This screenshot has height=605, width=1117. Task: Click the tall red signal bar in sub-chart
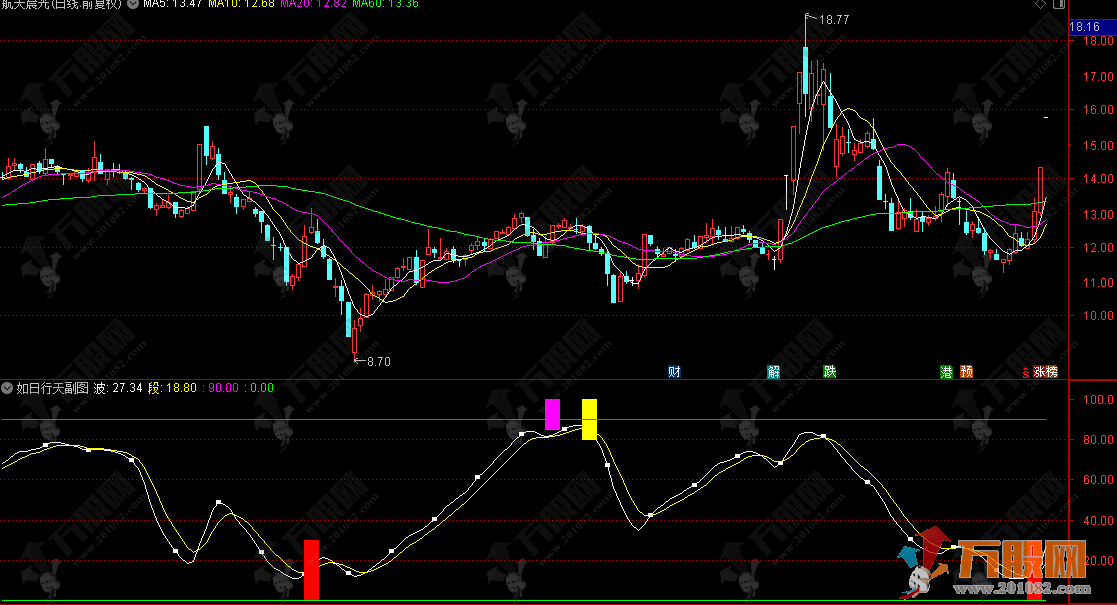(x=311, y=569)
